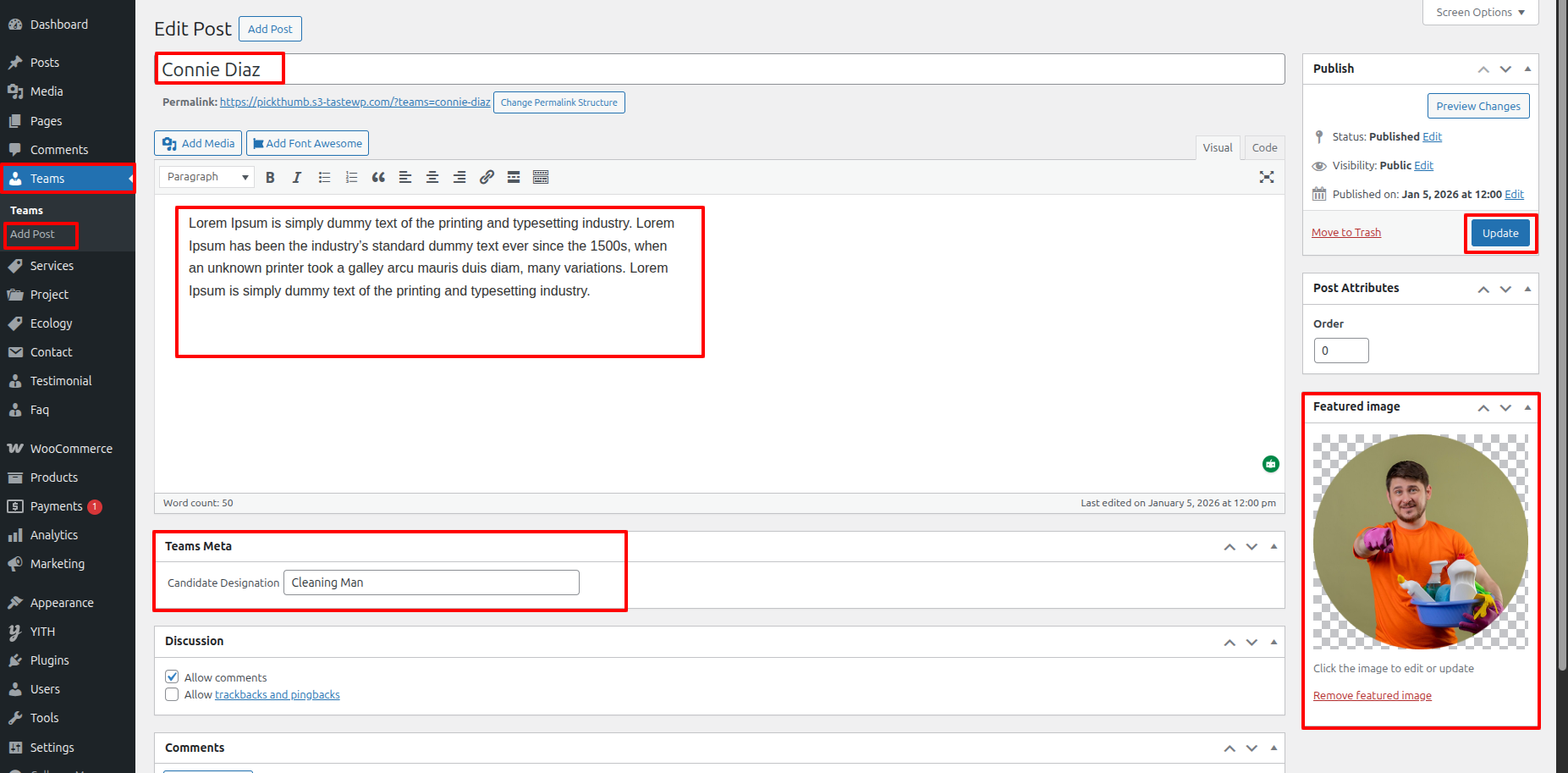Insert Read More tag

point(514,177)
